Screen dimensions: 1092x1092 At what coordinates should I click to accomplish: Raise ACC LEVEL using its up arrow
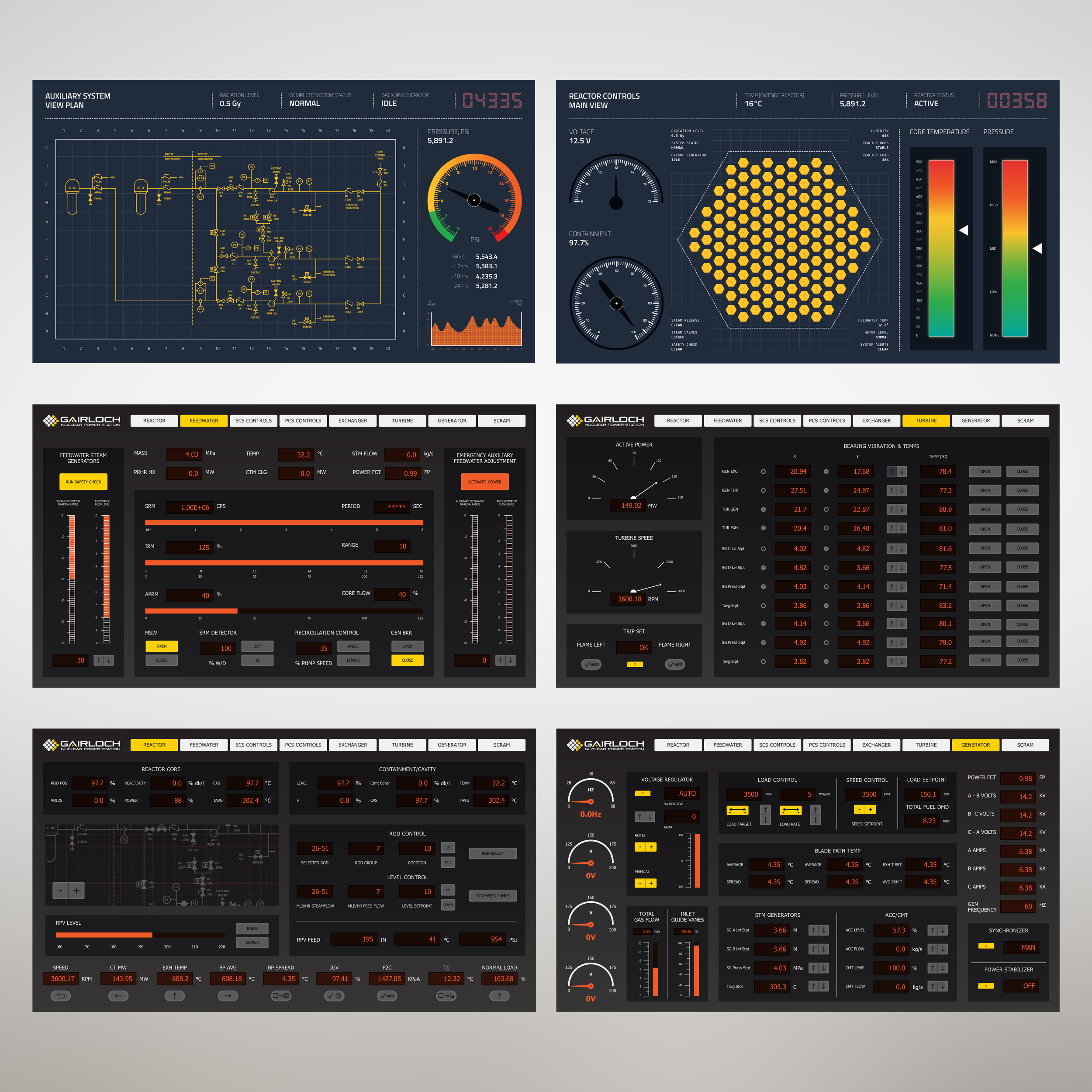933,930
